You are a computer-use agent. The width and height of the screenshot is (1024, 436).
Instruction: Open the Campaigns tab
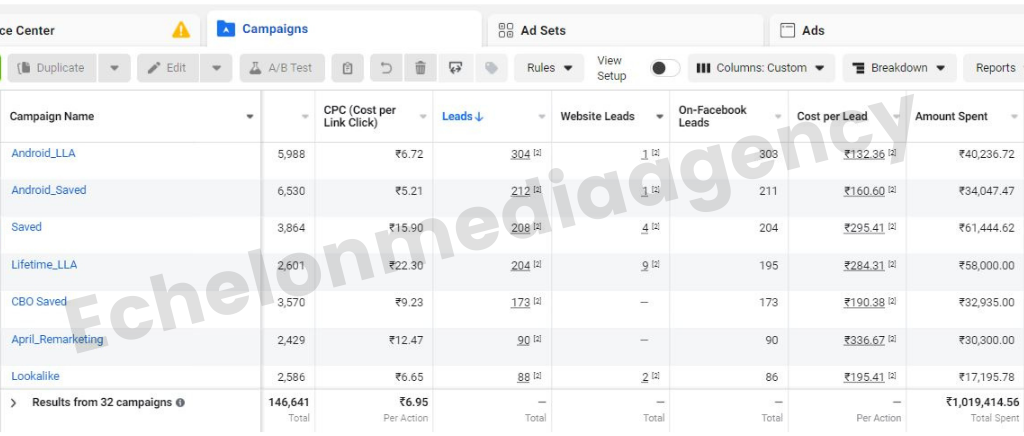point(344,29)
